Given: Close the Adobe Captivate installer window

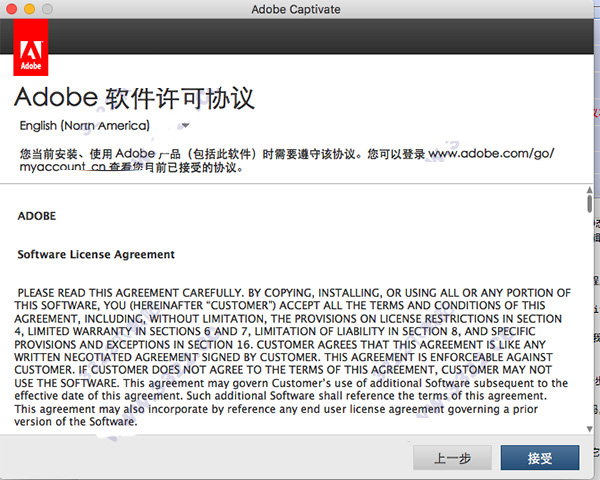Looking at the screenshot, I should point(11,9).
